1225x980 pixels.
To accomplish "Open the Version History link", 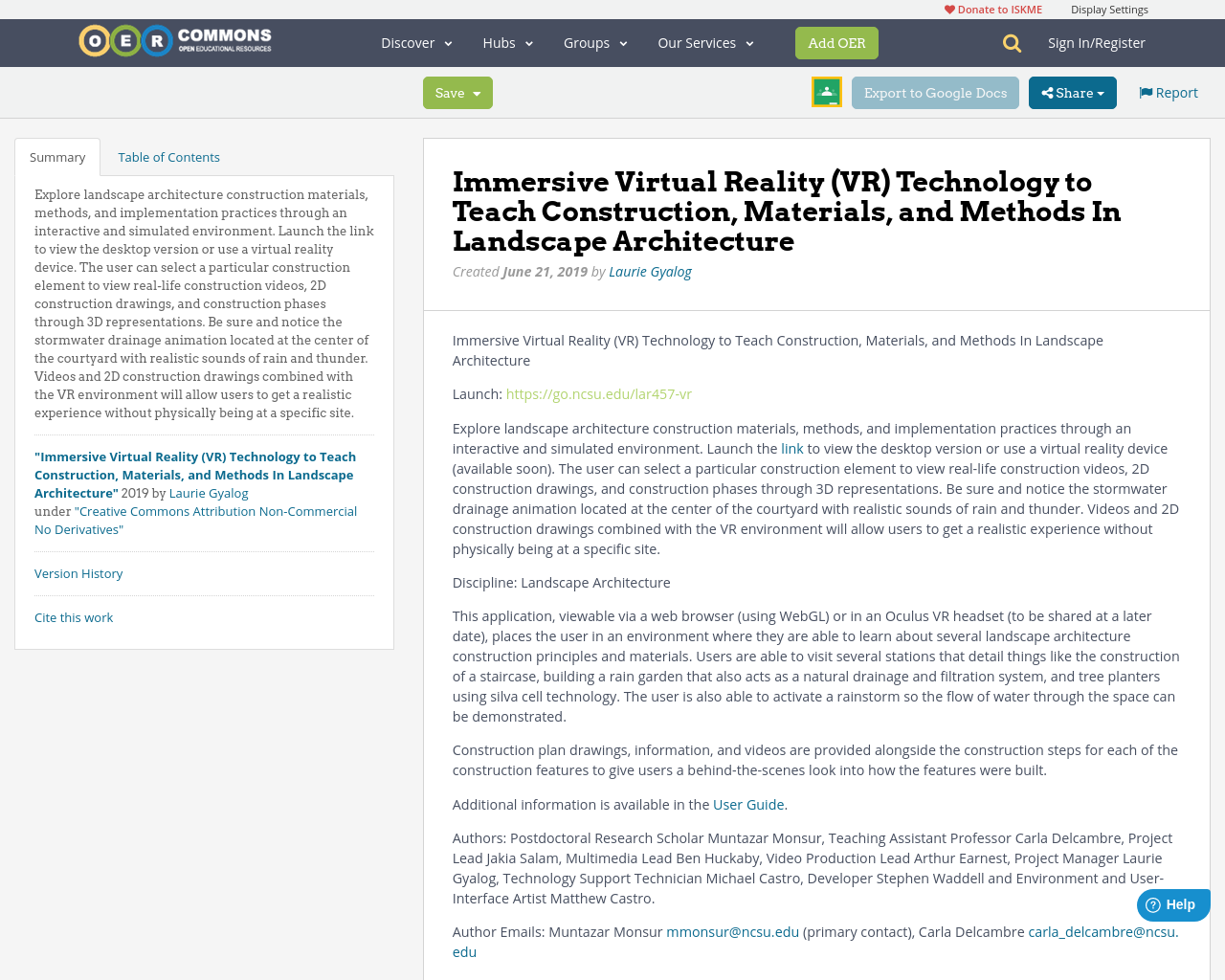I will pos(78,573).
